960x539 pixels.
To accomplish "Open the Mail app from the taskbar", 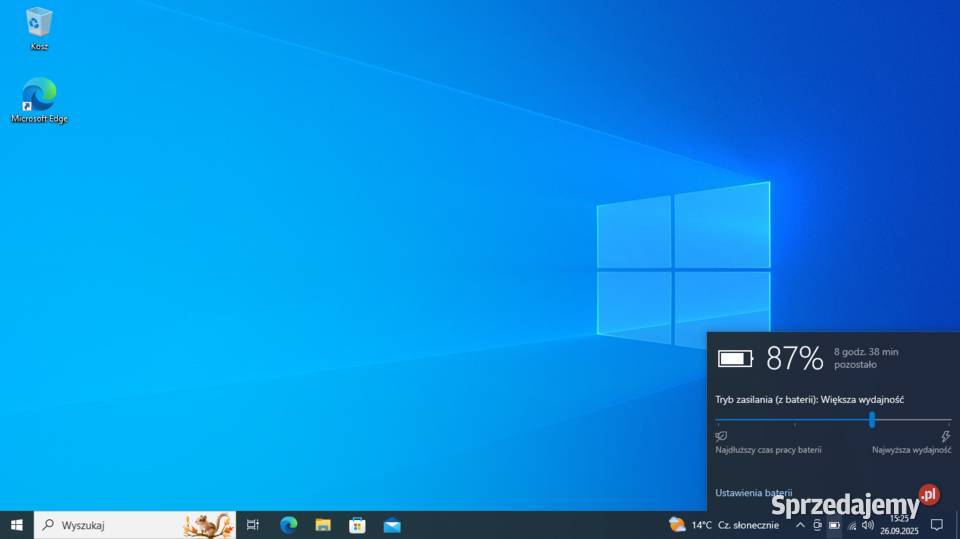I will pyautogui.click(x=392, y=525).
